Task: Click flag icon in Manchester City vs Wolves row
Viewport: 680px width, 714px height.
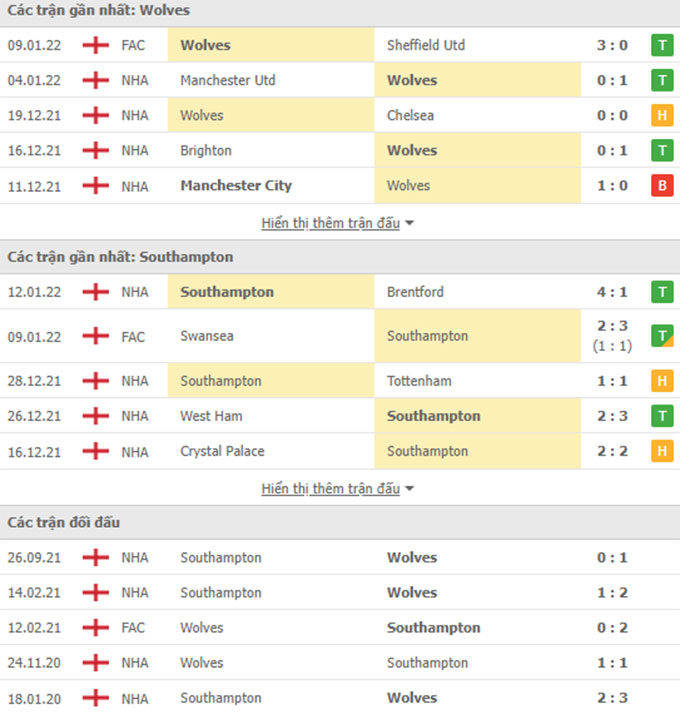Action: 96,186
